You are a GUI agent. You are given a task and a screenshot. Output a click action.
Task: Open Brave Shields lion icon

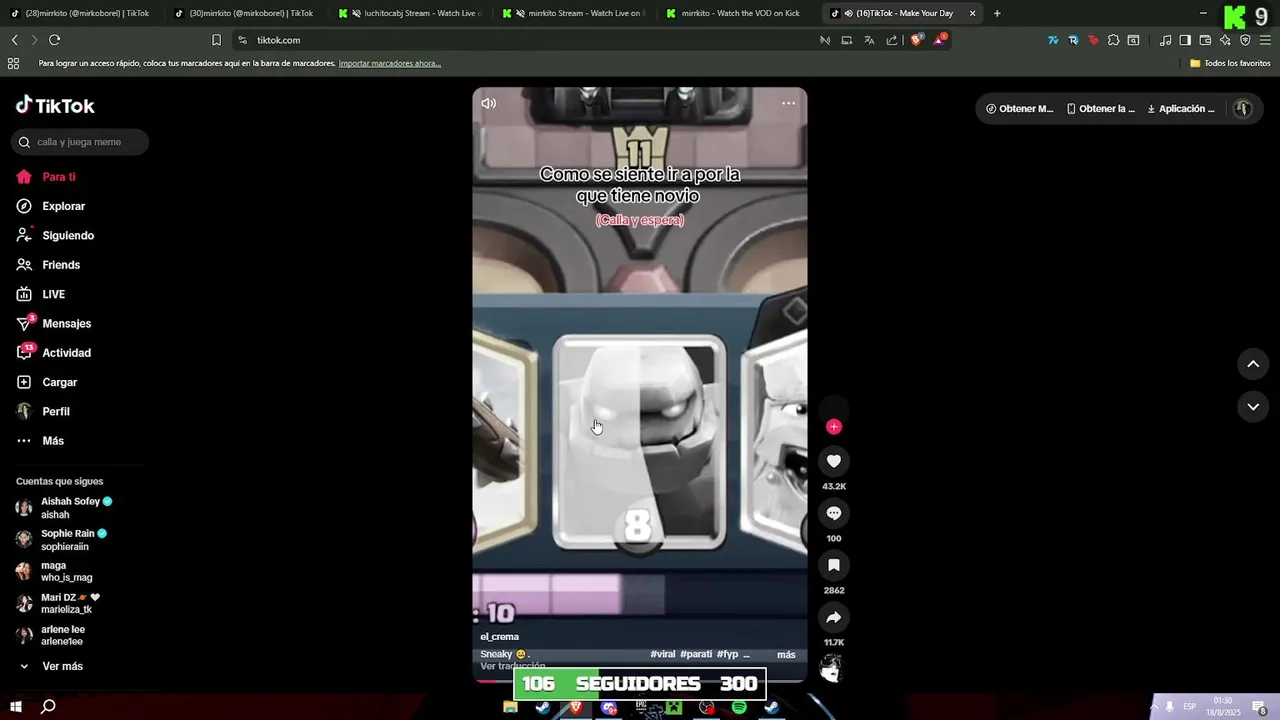(916, 40)
